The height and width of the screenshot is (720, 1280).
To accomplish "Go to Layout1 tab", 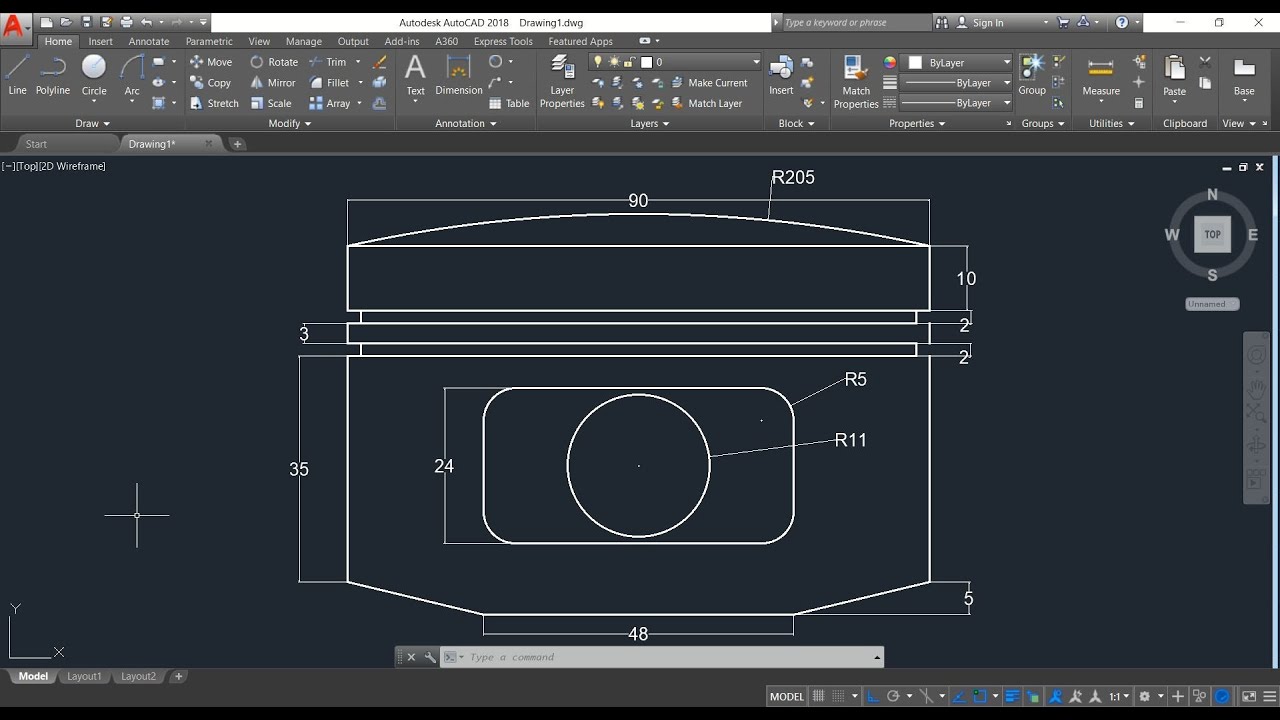I will pos(84,676).
